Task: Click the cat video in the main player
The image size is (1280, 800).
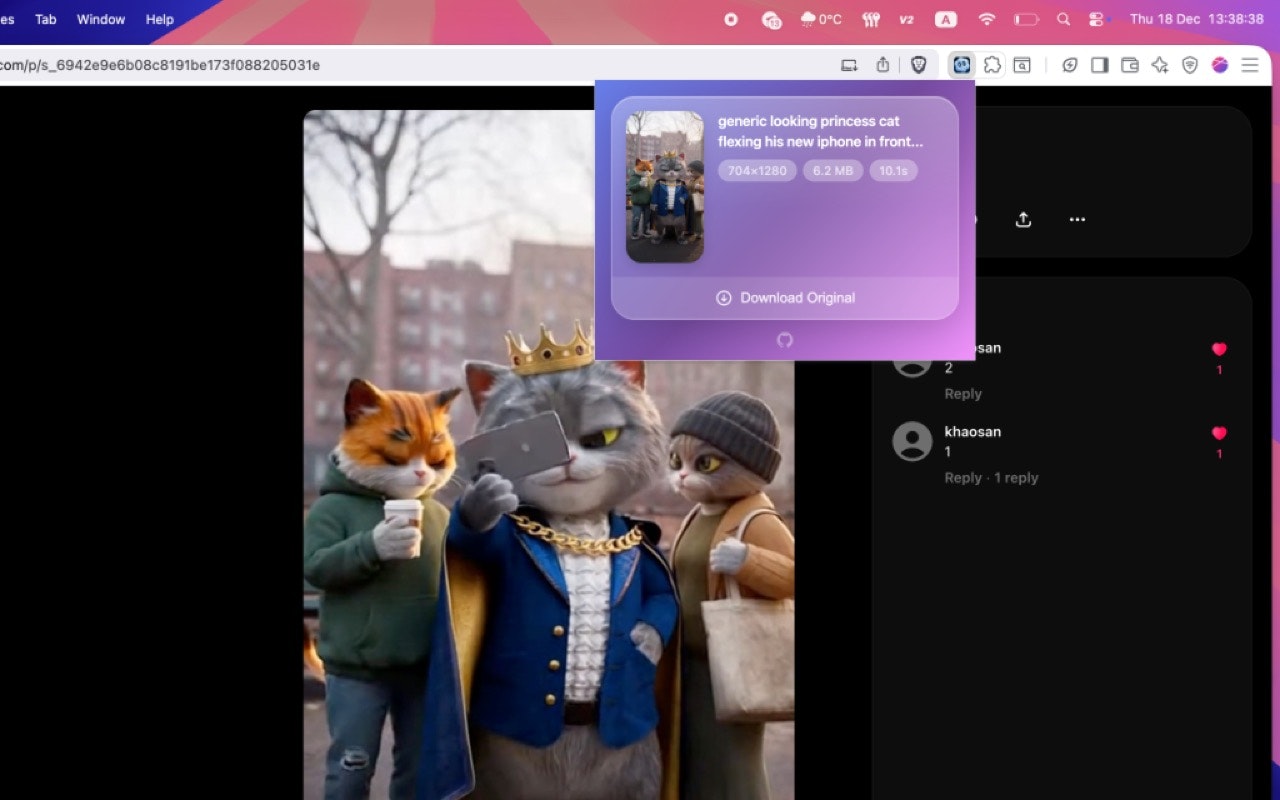Action: click(x=549, y=455)
